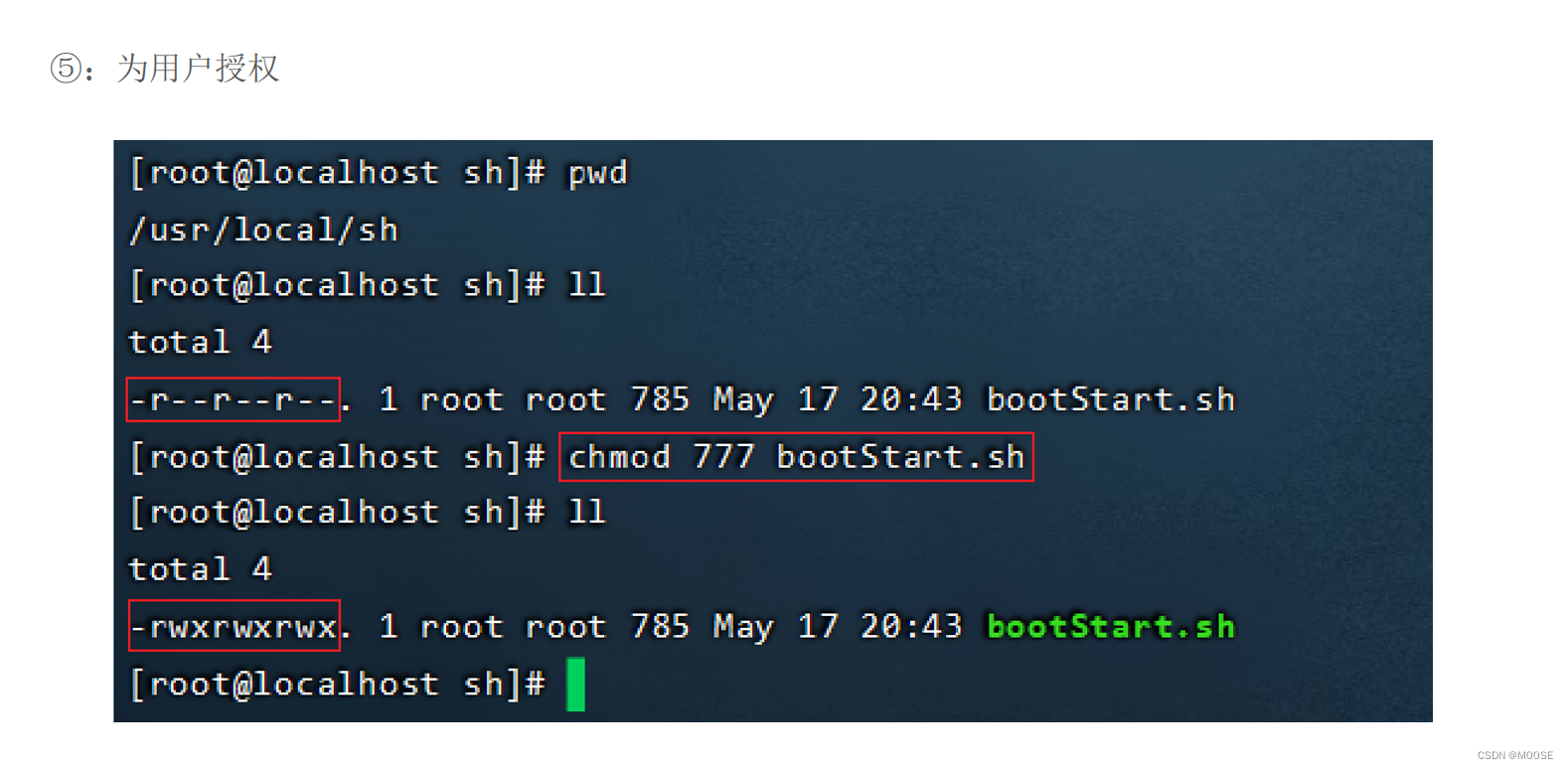The image size is (1568, 769).
Task: Click the white bootStart.sh filename
Action: 1111,399
